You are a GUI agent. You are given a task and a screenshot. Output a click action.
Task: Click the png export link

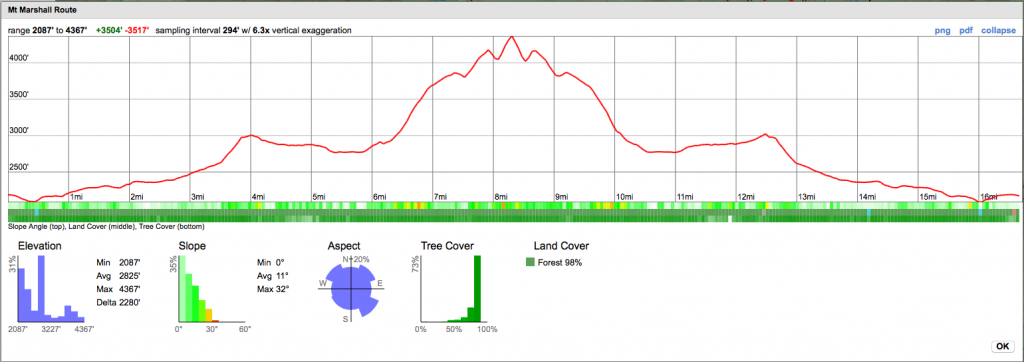[x=942, y=30]
